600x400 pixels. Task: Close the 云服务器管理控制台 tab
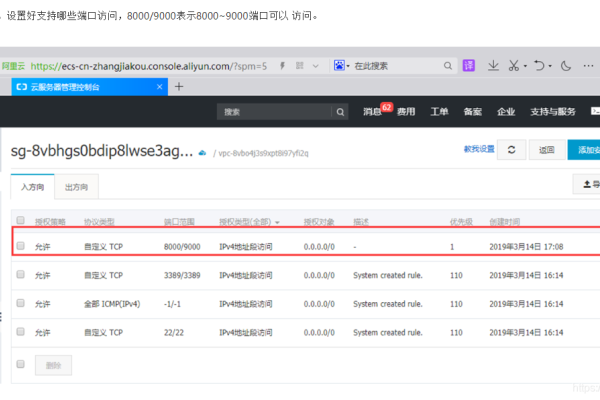tap(160, 87)
